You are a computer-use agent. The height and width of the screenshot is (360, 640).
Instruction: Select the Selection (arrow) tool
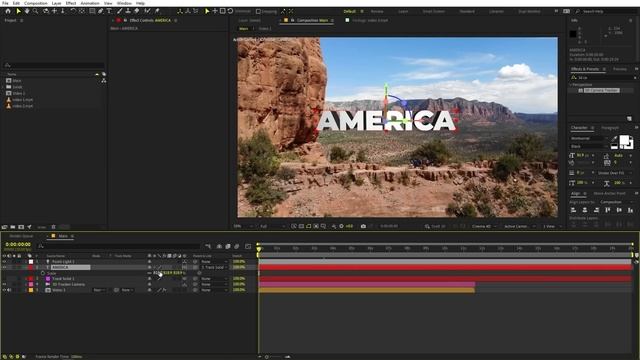[18, 11]
